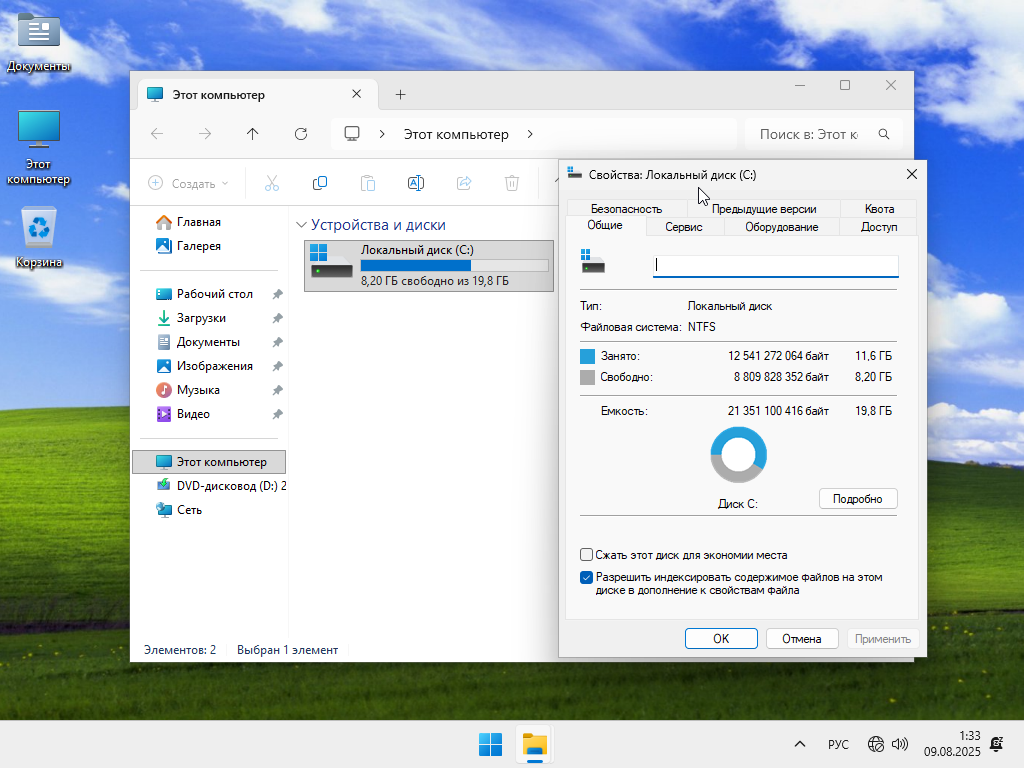Enable Сжать этот диск для экономии места

586,555
